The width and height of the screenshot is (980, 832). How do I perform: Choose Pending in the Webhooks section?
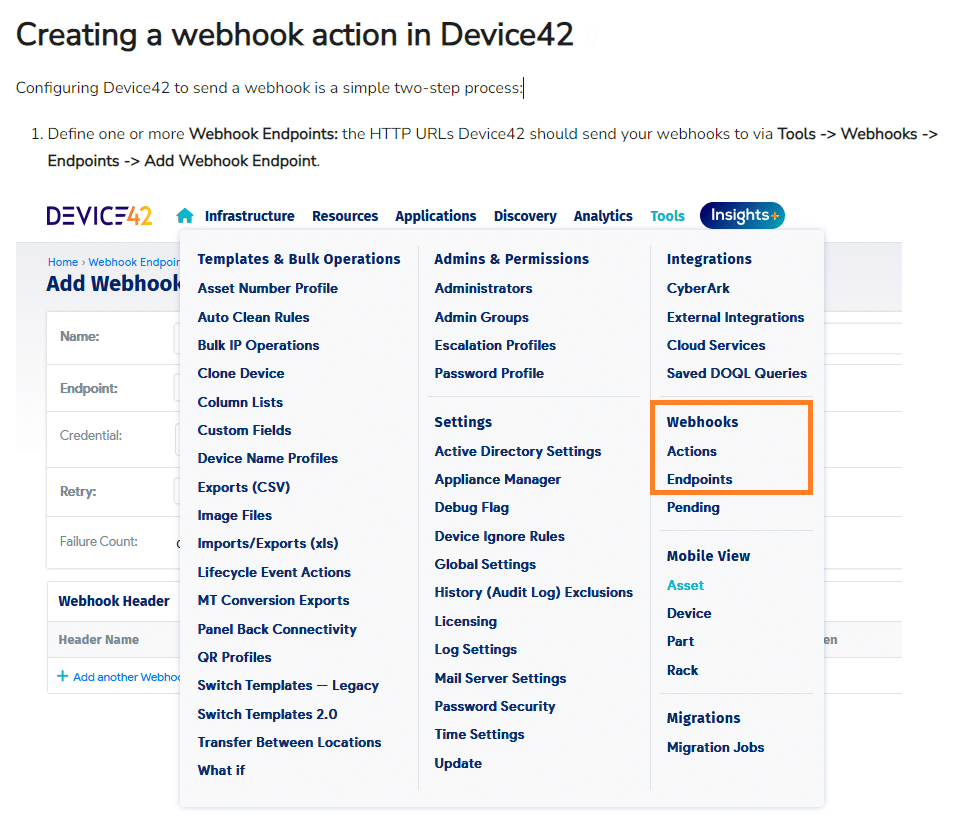[x=693, y=507]
